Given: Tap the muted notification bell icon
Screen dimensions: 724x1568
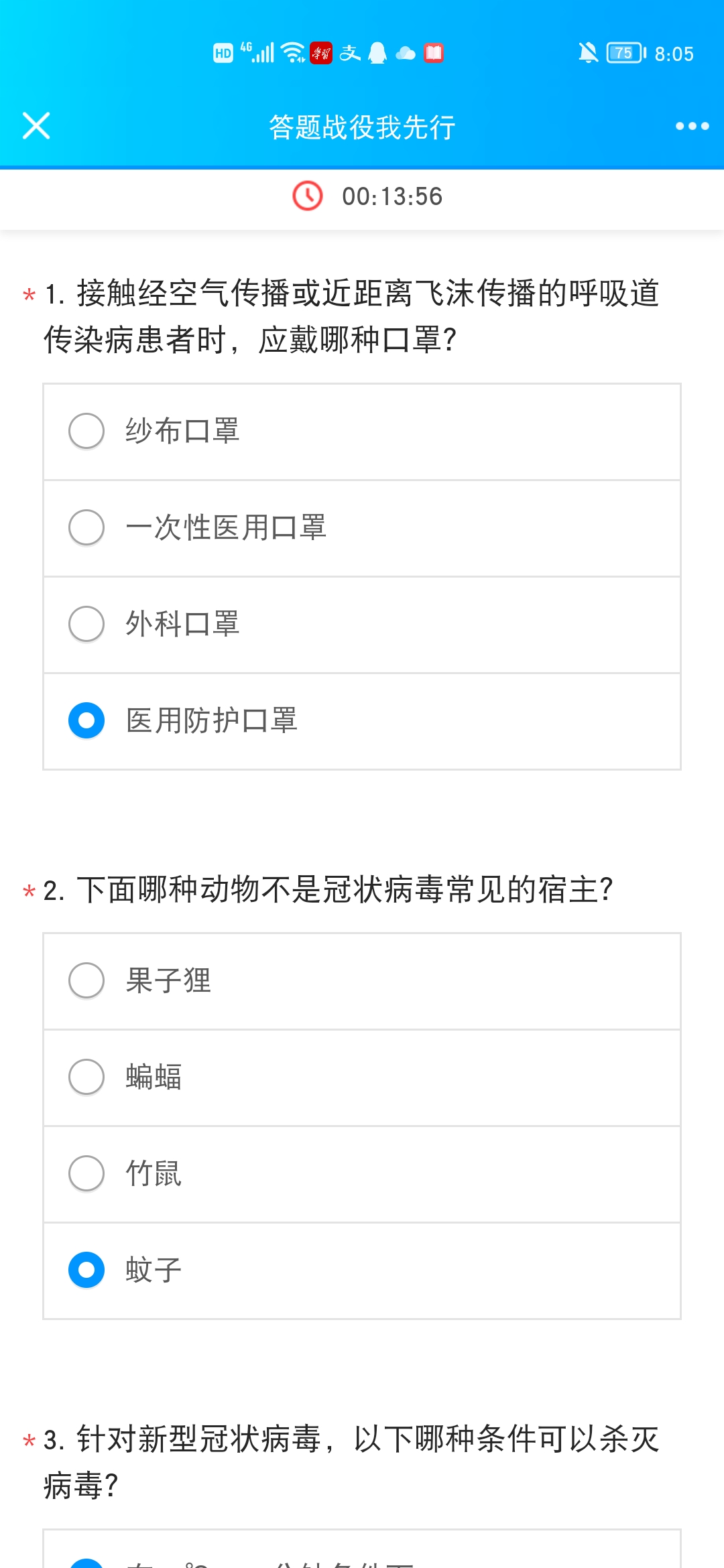Looking at the screenshot, I should point(588,52).
